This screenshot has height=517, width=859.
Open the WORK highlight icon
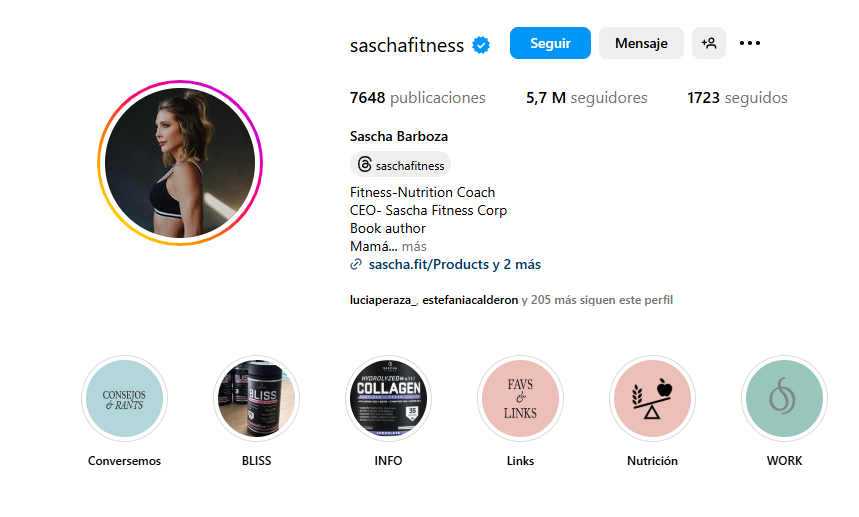[x=784, y=399]
